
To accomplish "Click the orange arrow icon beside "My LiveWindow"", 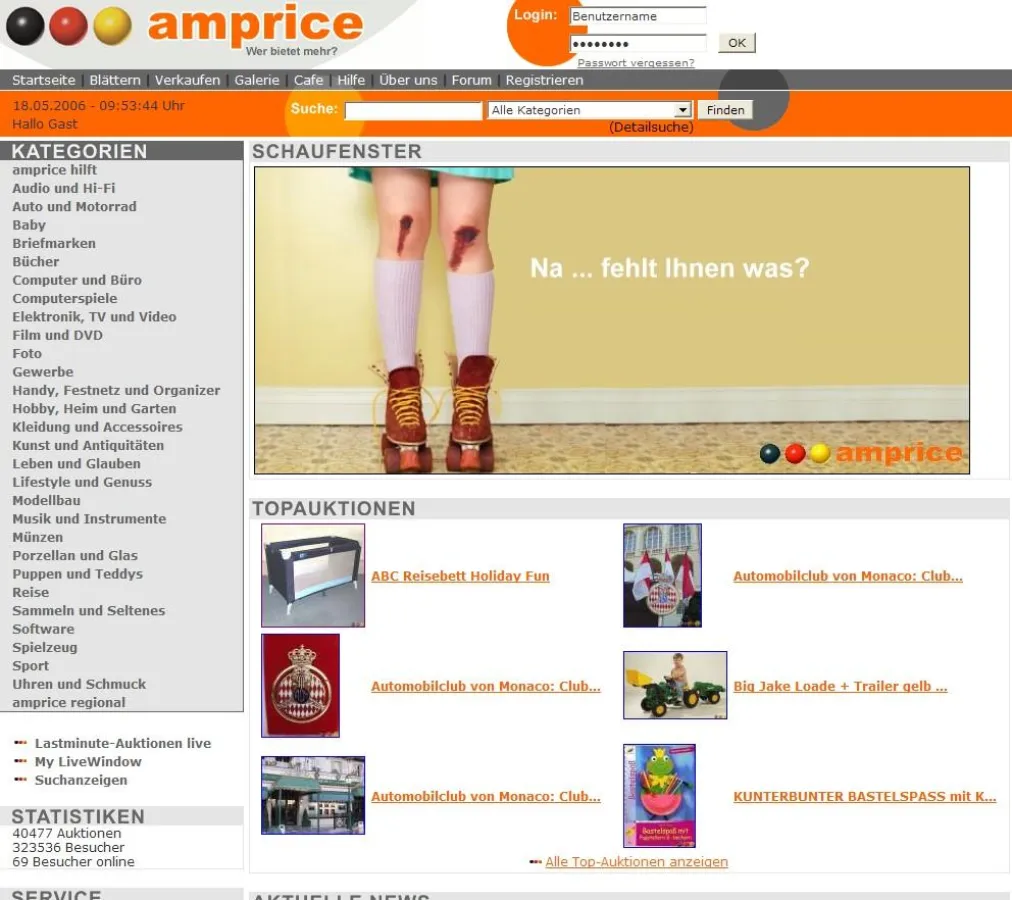I will 21,762.
